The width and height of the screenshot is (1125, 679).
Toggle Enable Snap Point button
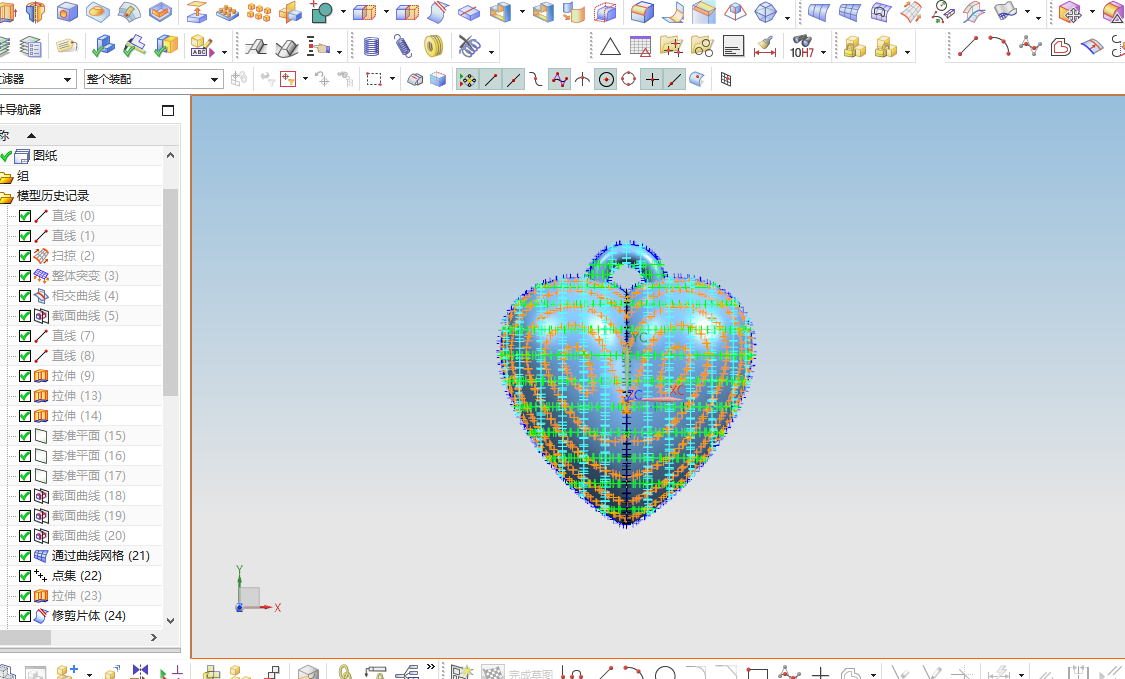(x=468, y=80)
